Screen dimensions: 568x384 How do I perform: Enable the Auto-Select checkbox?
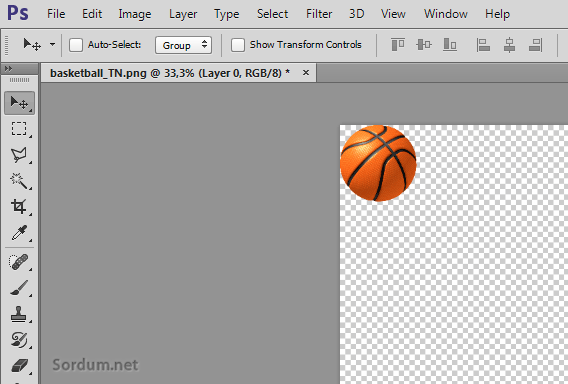point(76,45)
